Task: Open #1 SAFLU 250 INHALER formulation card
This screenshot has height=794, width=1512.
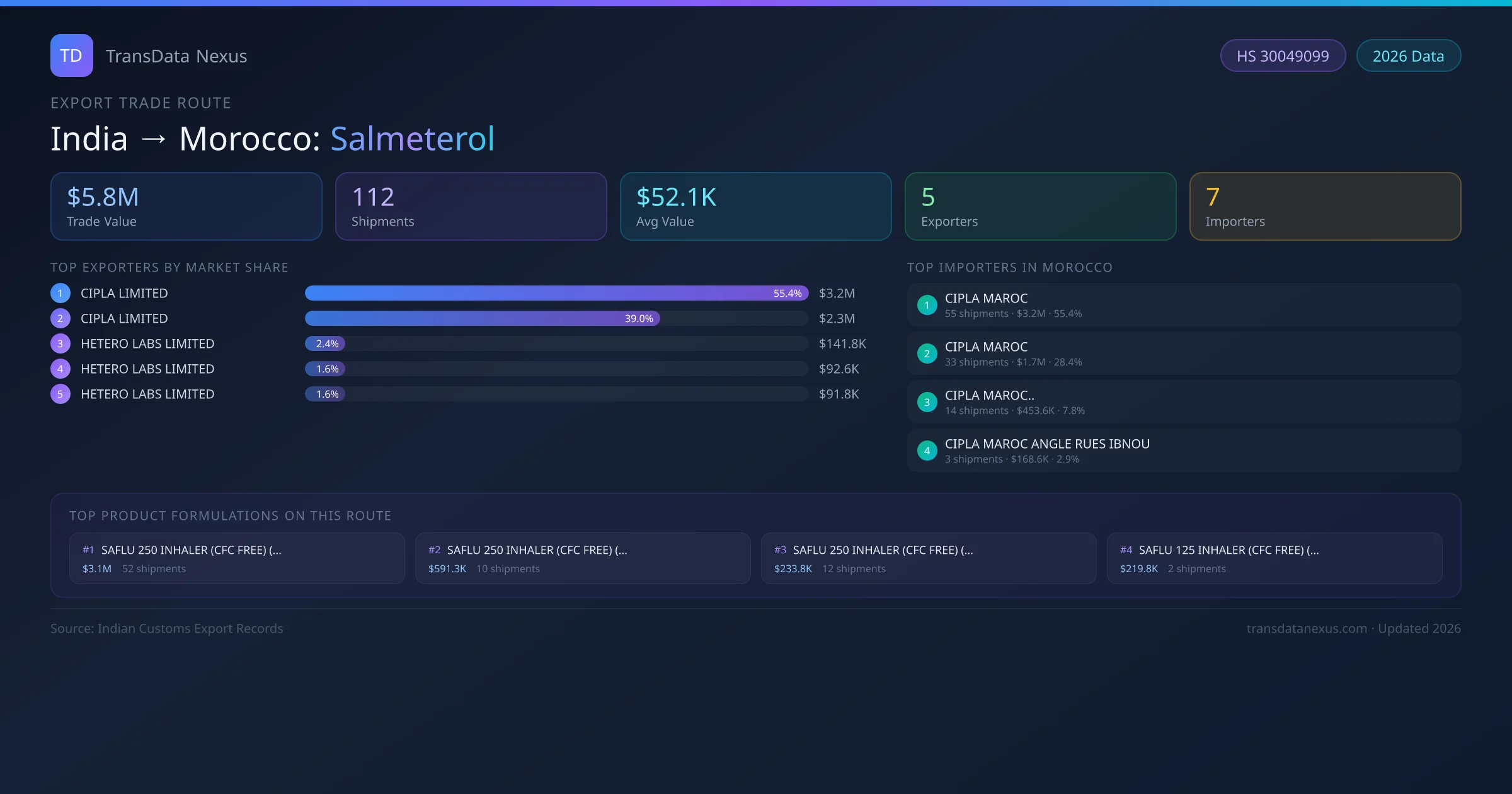Action: tap(237, 558)
